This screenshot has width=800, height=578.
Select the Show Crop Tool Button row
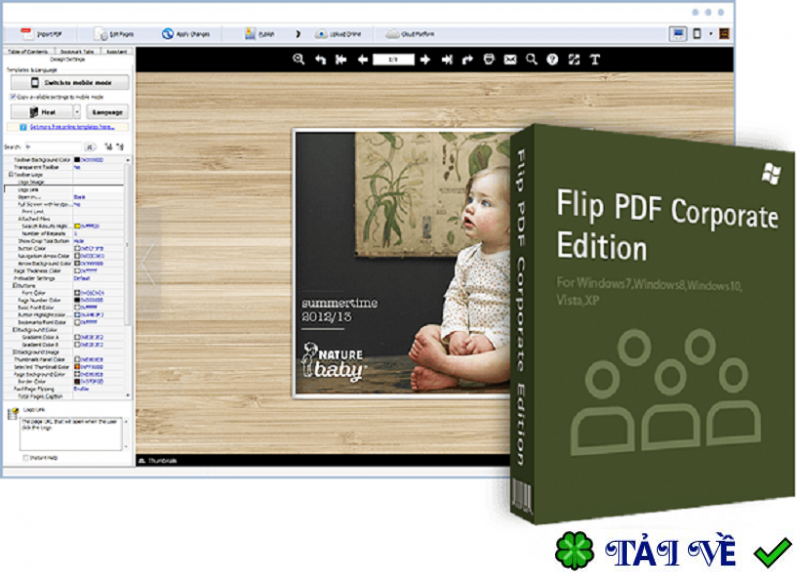tap(64, 241)
